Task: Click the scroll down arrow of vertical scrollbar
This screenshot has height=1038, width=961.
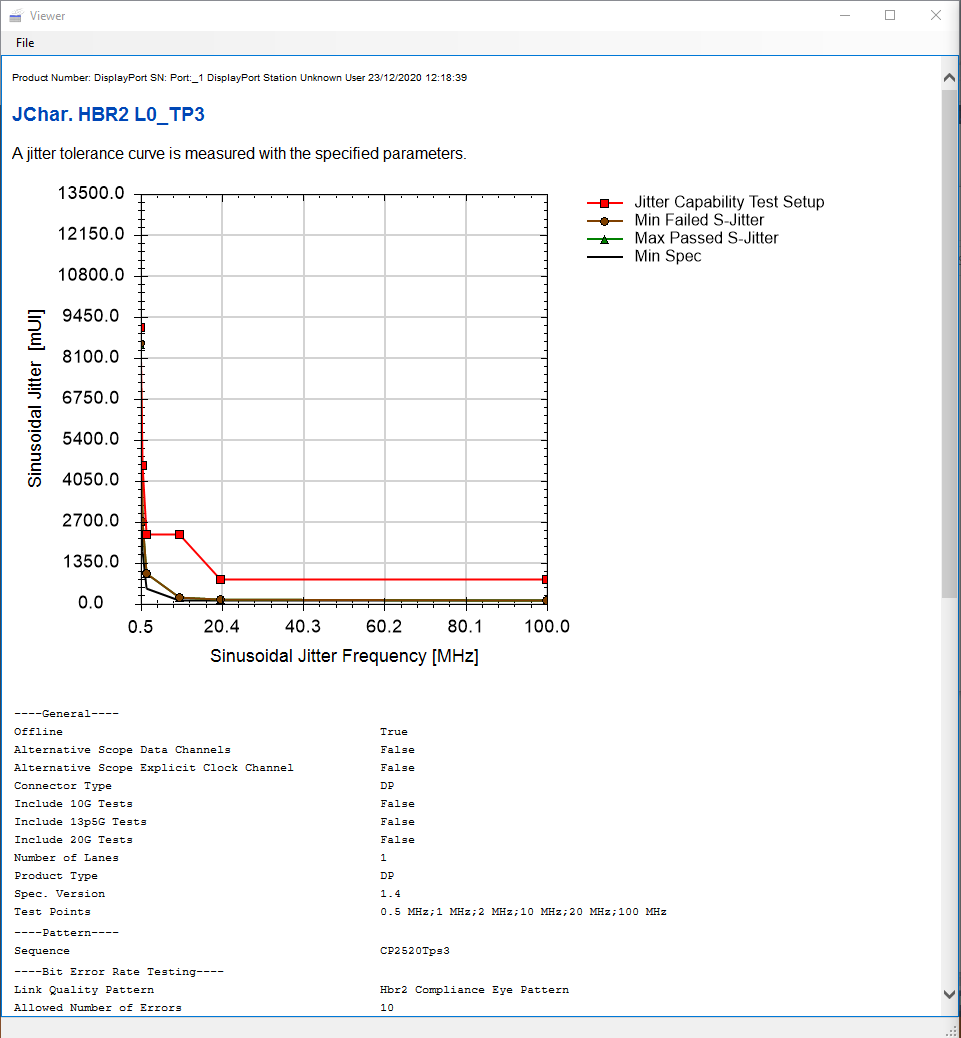Action: click(949, 994)
